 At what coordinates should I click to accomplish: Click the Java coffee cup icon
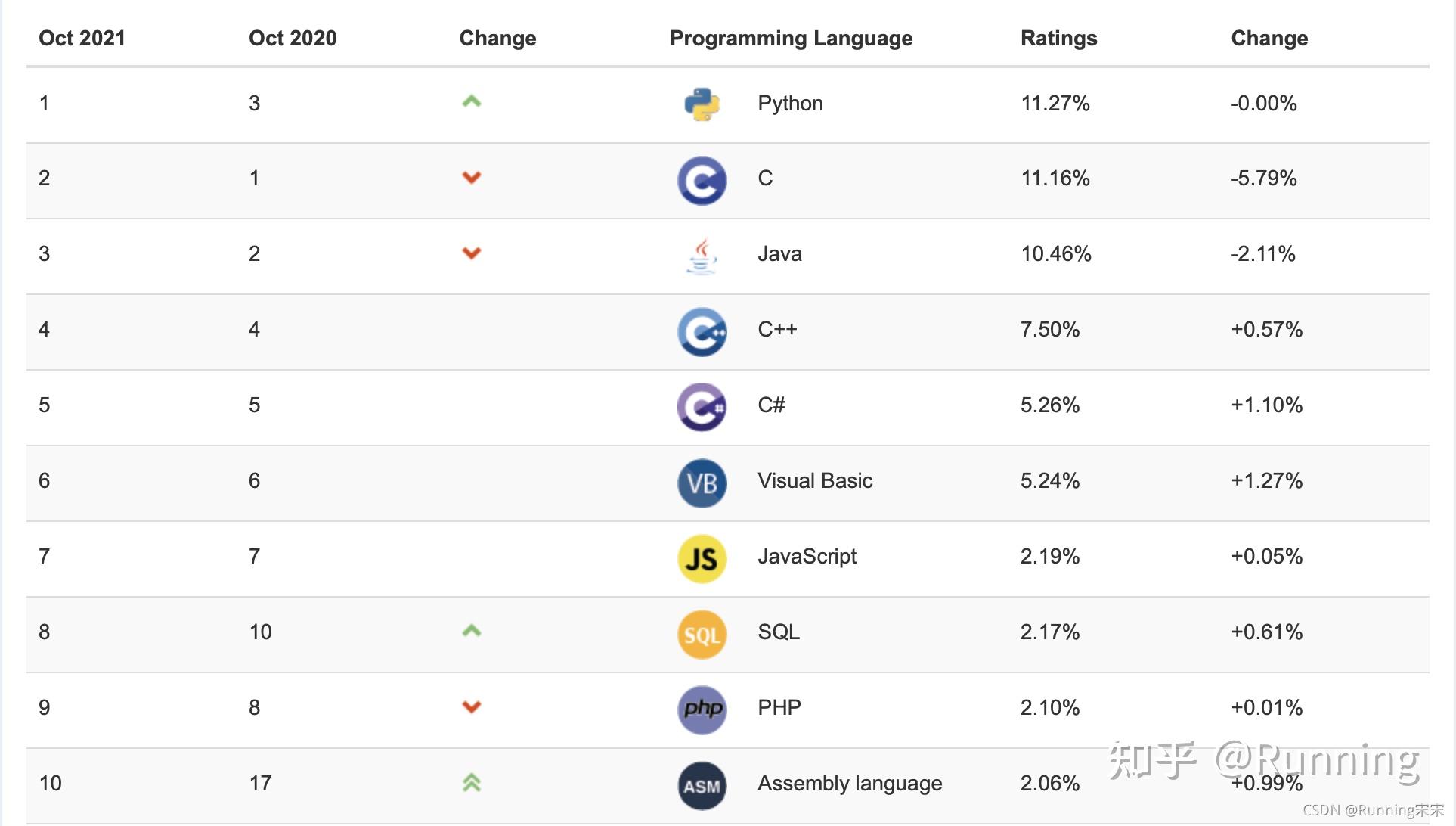tap(702, 256)
